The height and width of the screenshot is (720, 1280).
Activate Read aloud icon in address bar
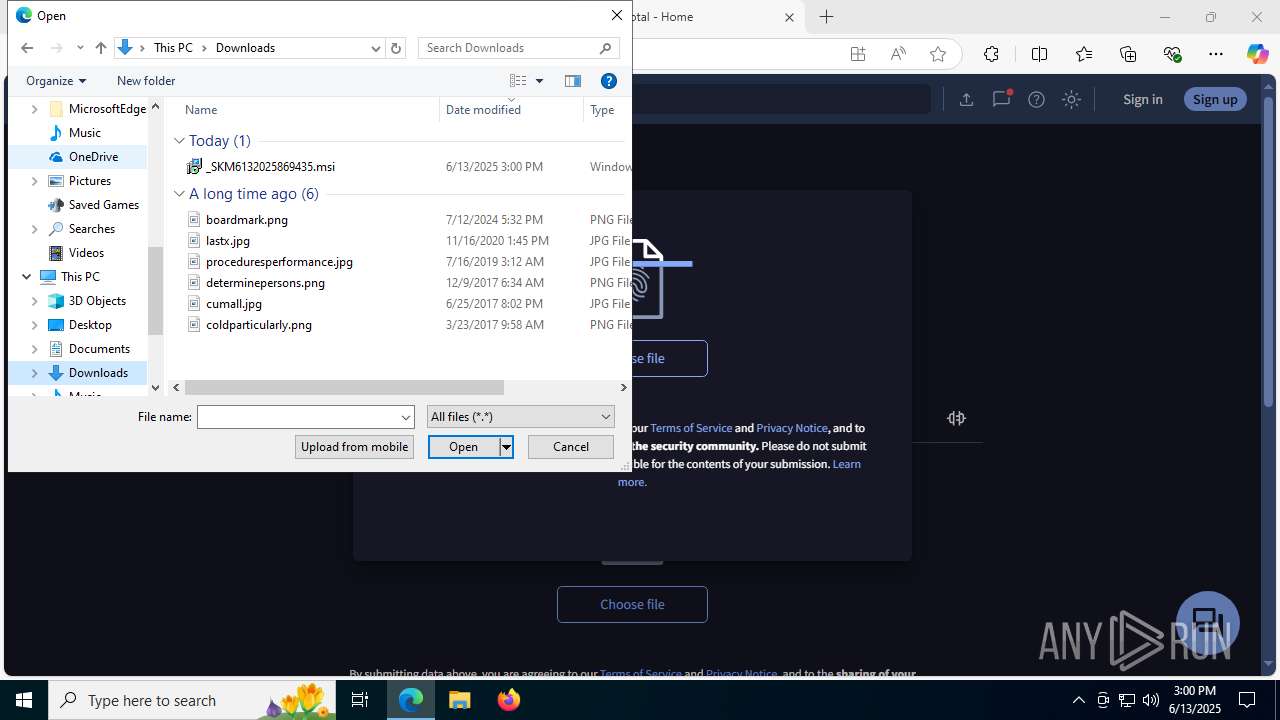point(898,54)
